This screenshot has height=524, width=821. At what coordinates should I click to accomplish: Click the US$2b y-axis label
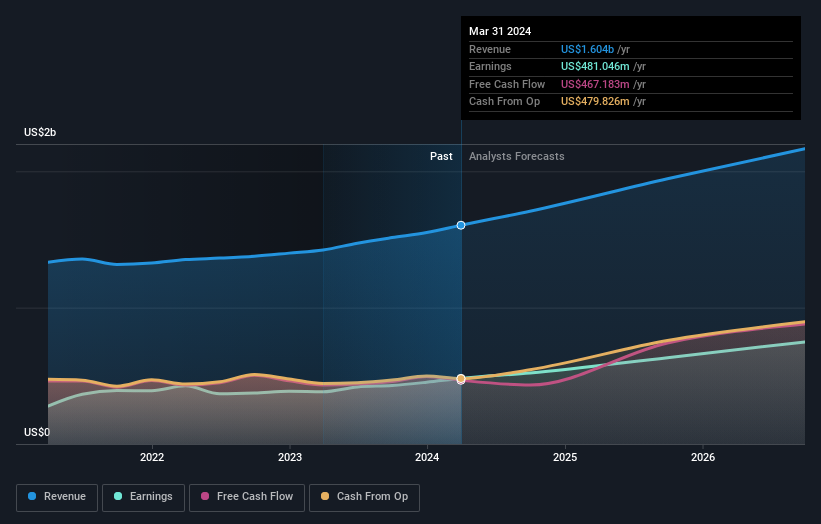click(x=40, y=132)
